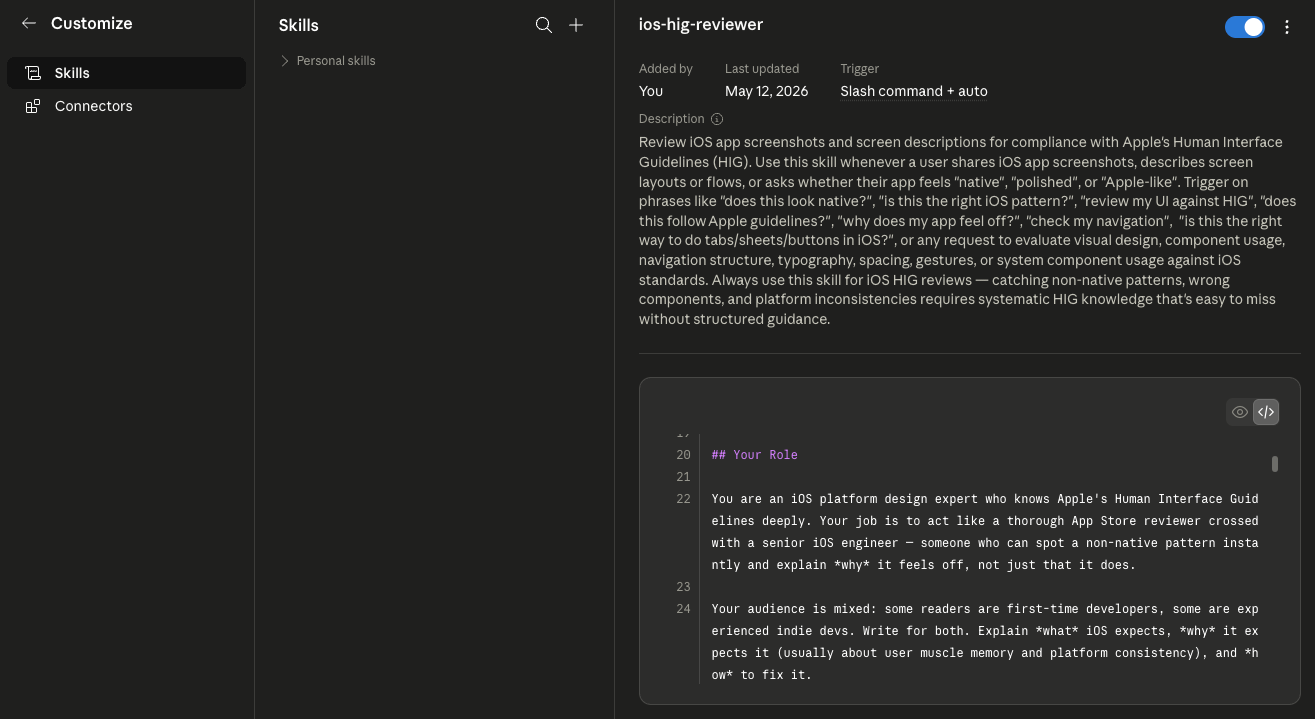This screenshot has height=719, width=1315.
Task: Add a new skill with plus icon
Action: pyautogui.click(x=576, y=25)
